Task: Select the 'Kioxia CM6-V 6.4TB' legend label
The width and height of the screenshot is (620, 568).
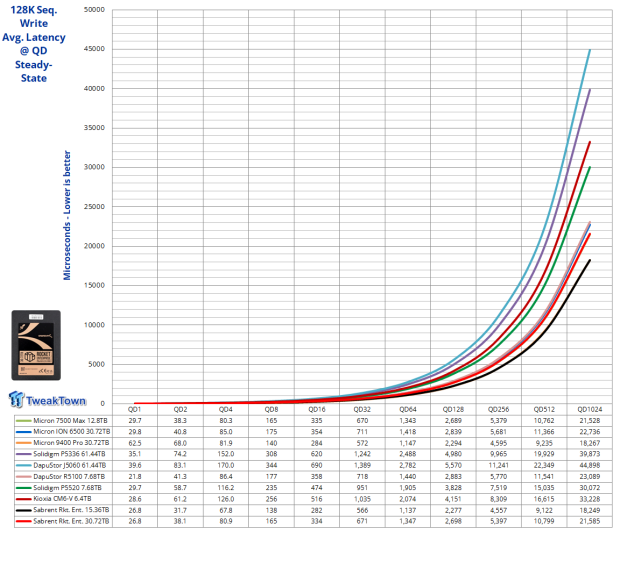Action: pyautogui.click(x=62, y=499)
